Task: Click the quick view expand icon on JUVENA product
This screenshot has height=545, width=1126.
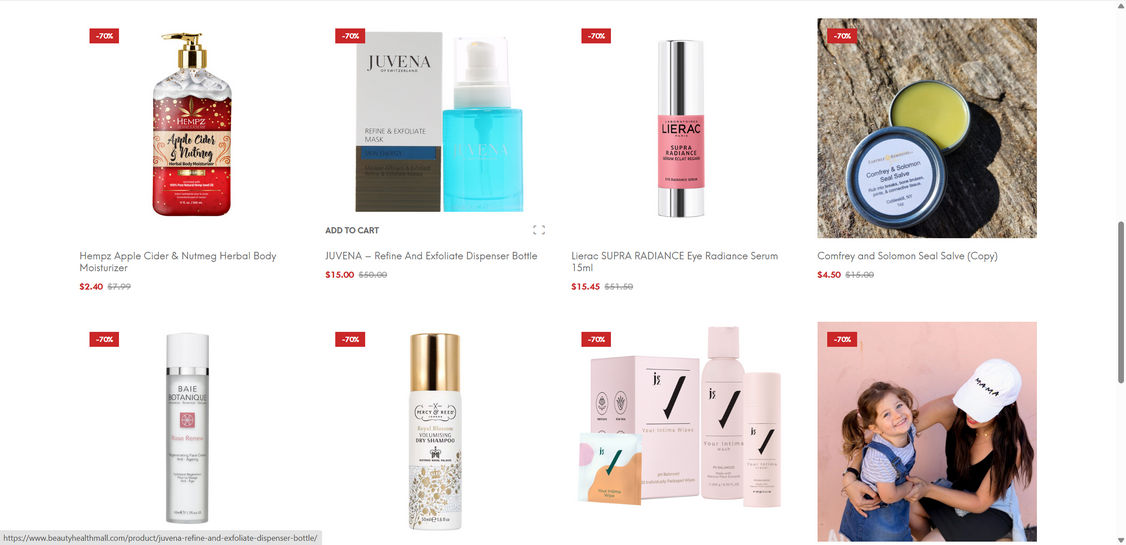Action: 539,230
